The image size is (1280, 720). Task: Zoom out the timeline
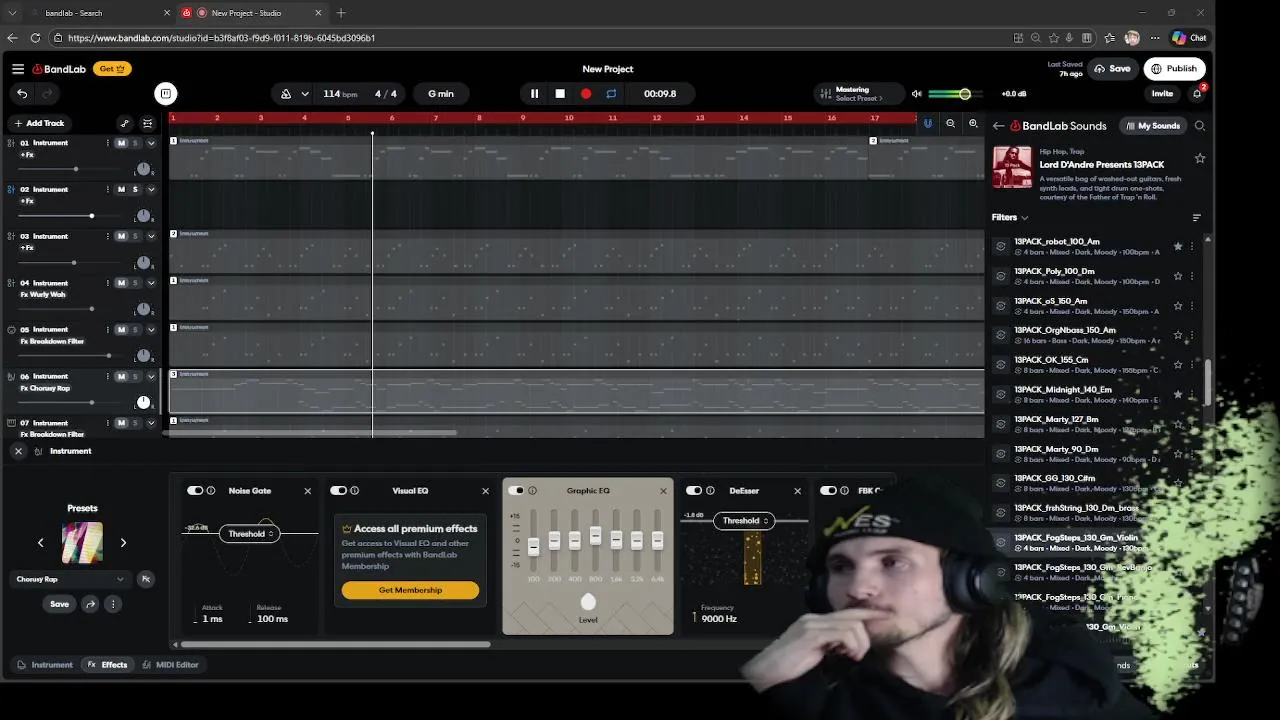[950, 124]
